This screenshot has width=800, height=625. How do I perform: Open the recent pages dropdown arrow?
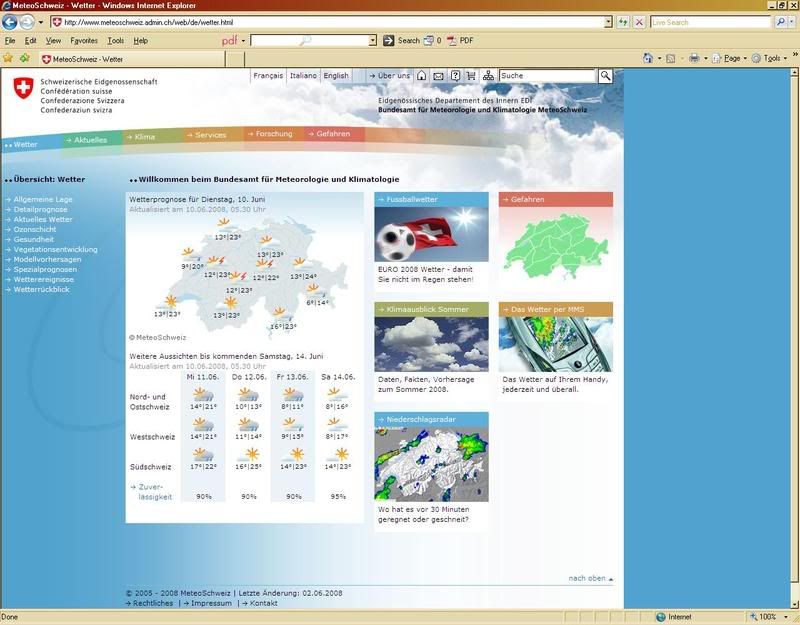click(x=41, y=22)
